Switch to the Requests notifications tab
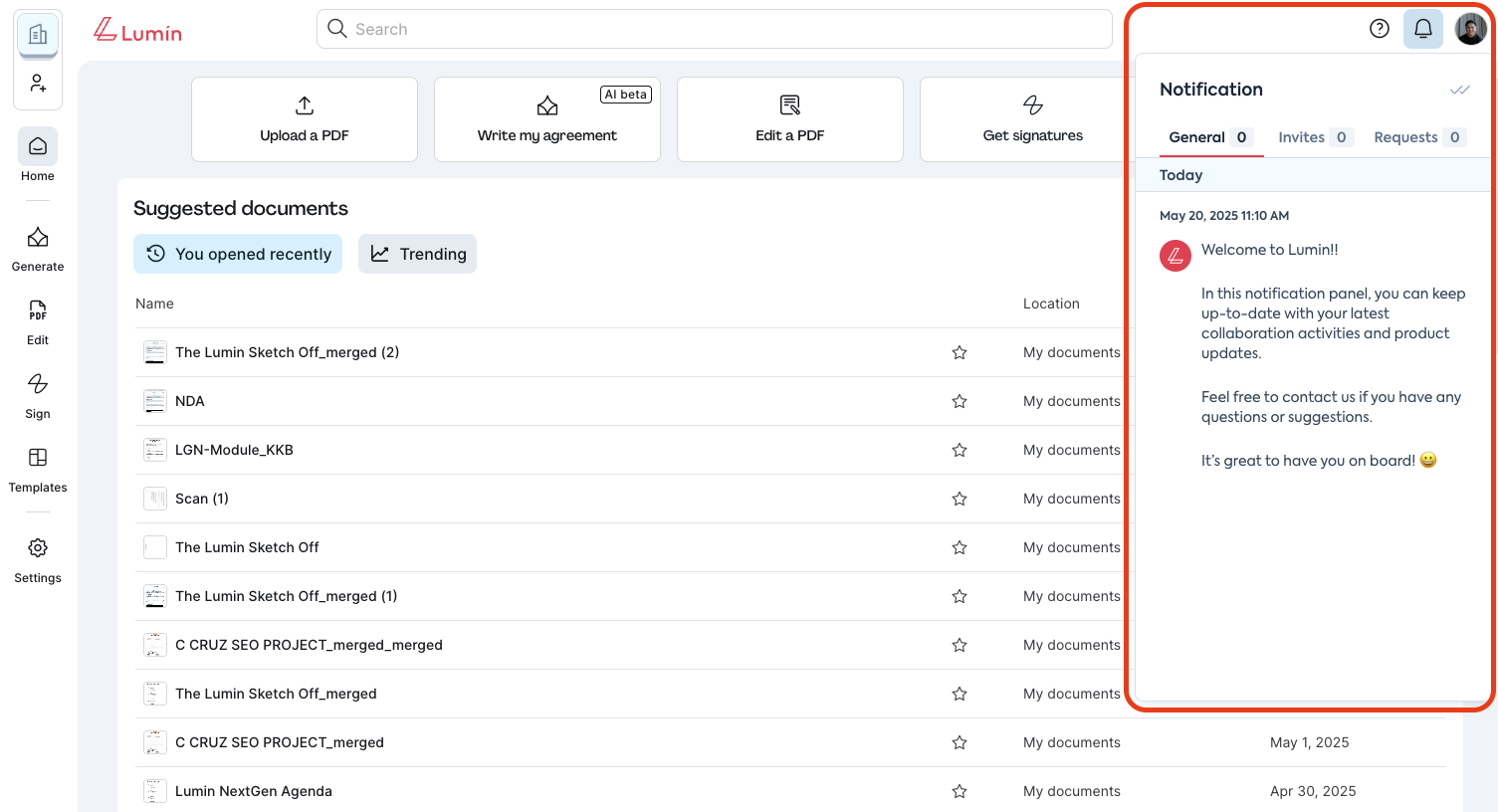 [1419, 137]
